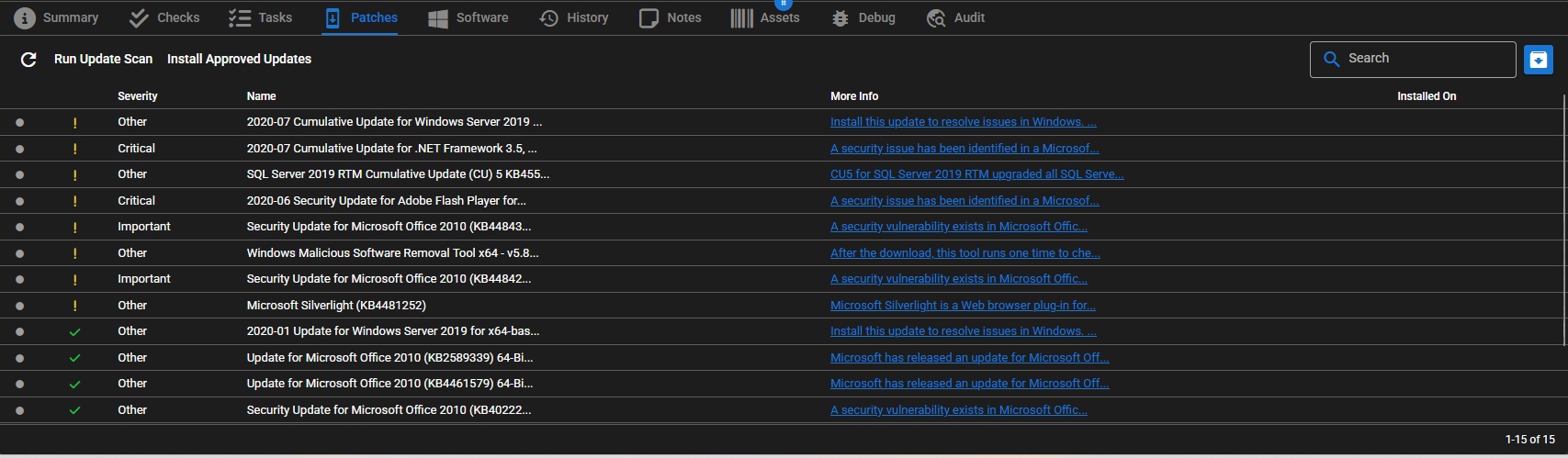Open Microsoft Silverlight Web browser plug-in link
The image size is (1568, 458).
[963, 306]
